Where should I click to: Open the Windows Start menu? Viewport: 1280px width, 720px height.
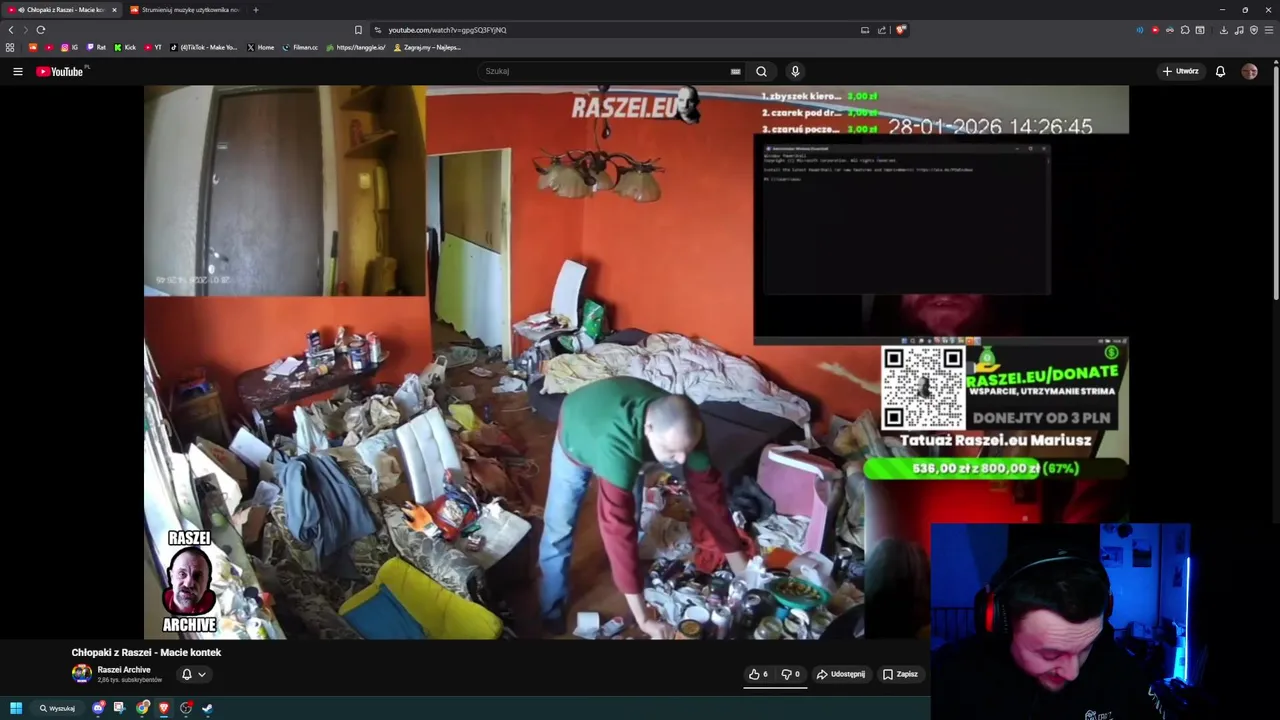pos(16,708)
